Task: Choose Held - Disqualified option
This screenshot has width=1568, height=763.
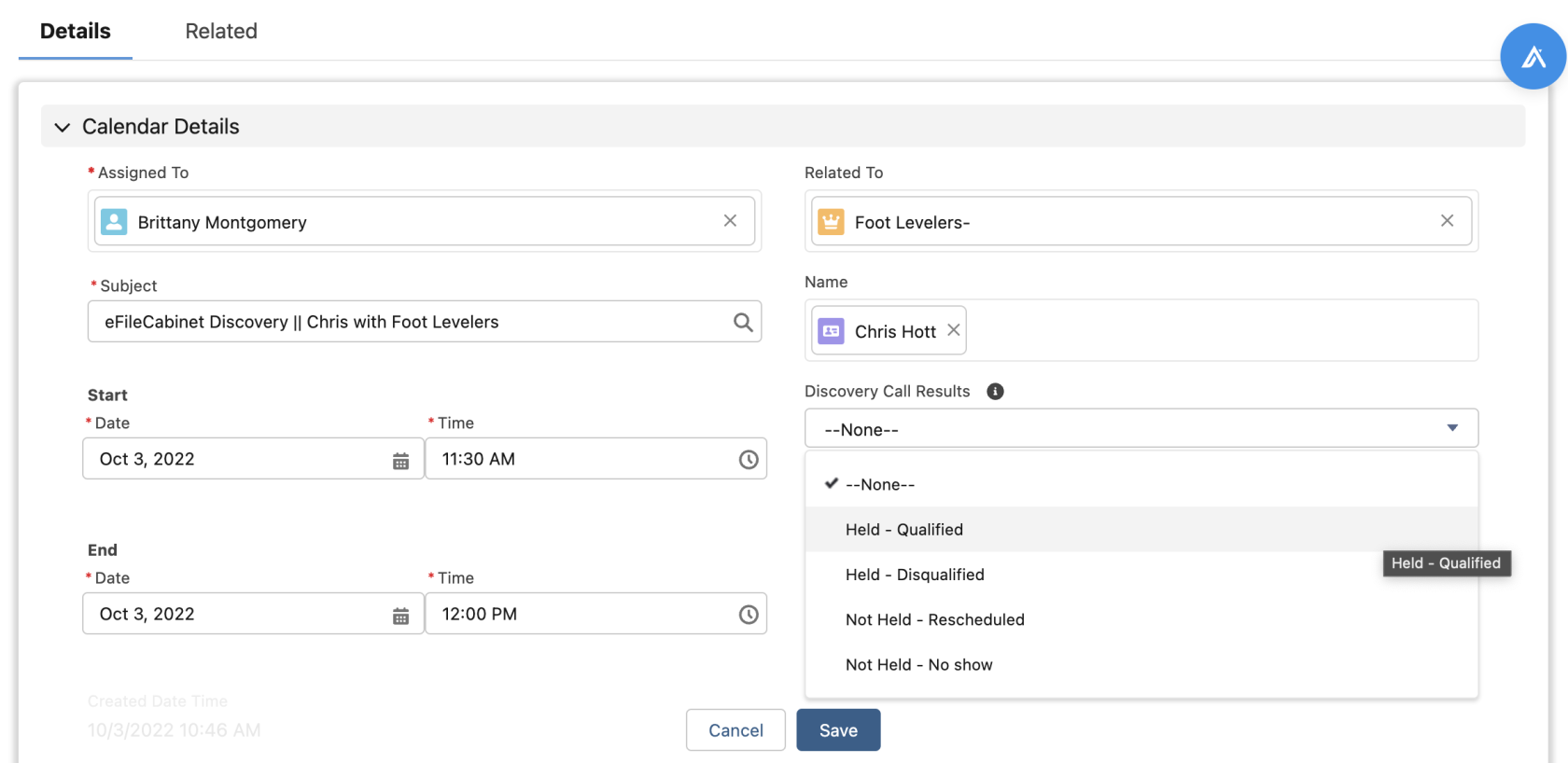Action: [x=1141, y=575]
